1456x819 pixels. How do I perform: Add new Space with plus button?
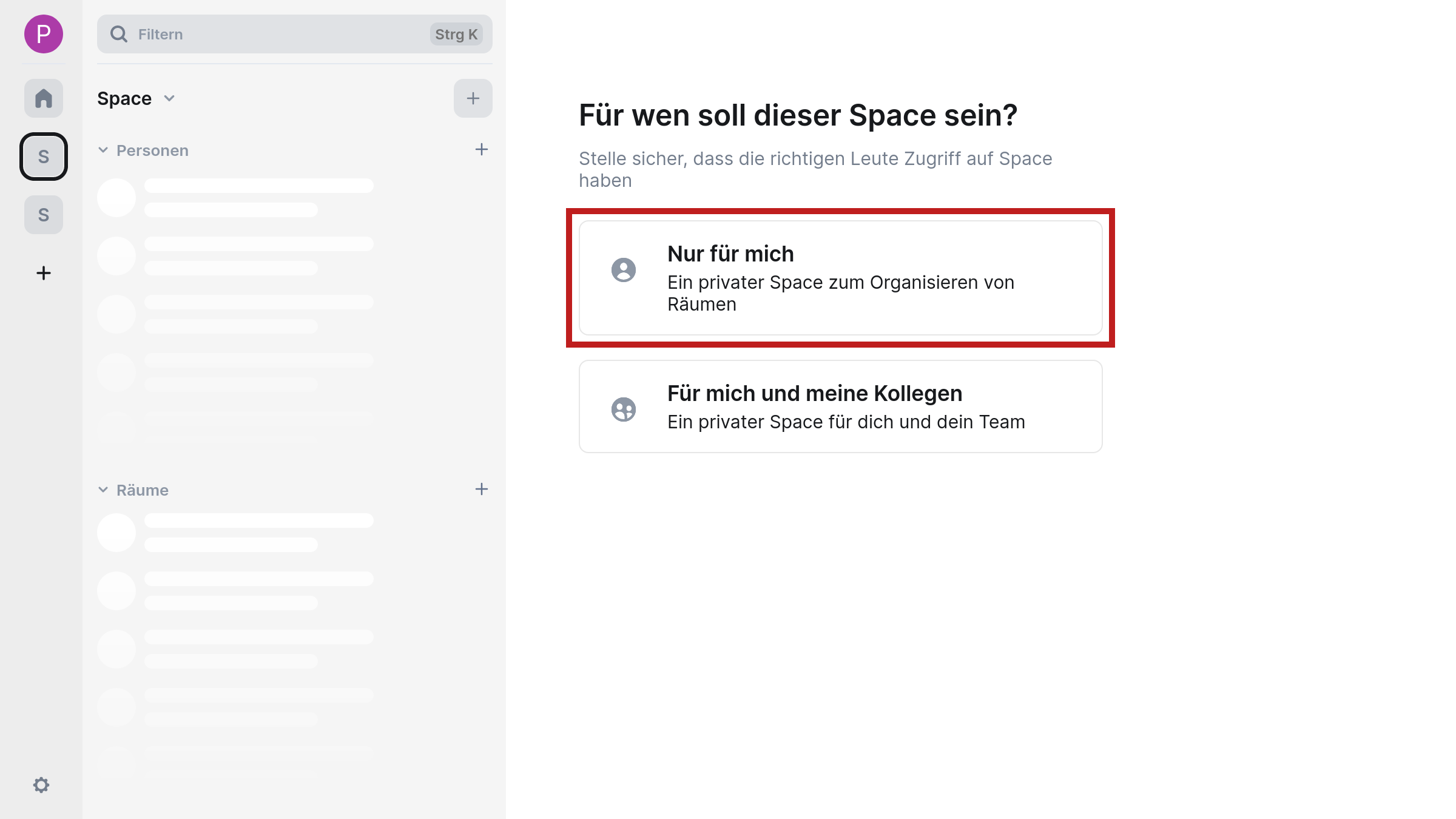(473, 98)
